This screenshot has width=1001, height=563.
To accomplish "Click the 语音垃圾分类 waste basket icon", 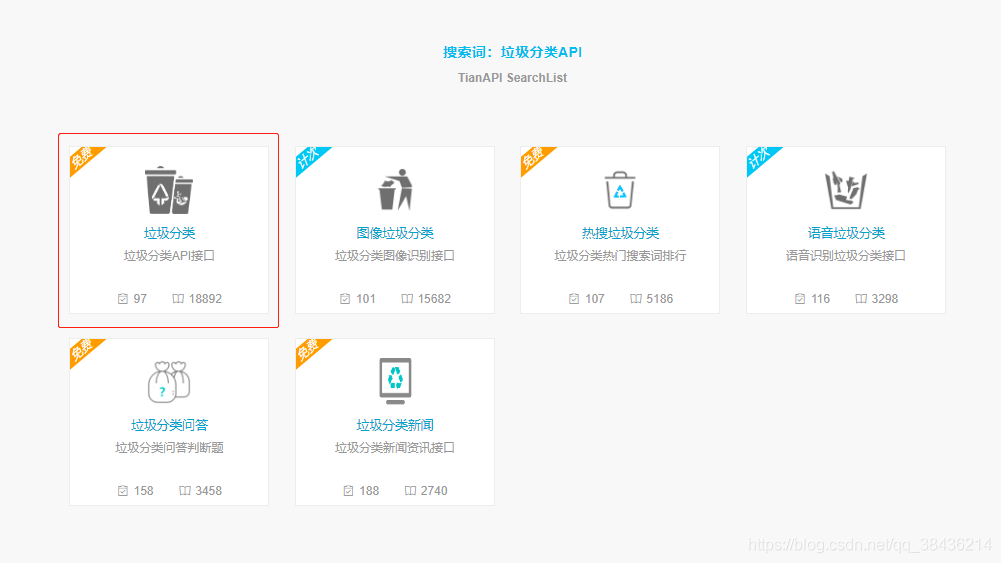I will click(846, 190).
